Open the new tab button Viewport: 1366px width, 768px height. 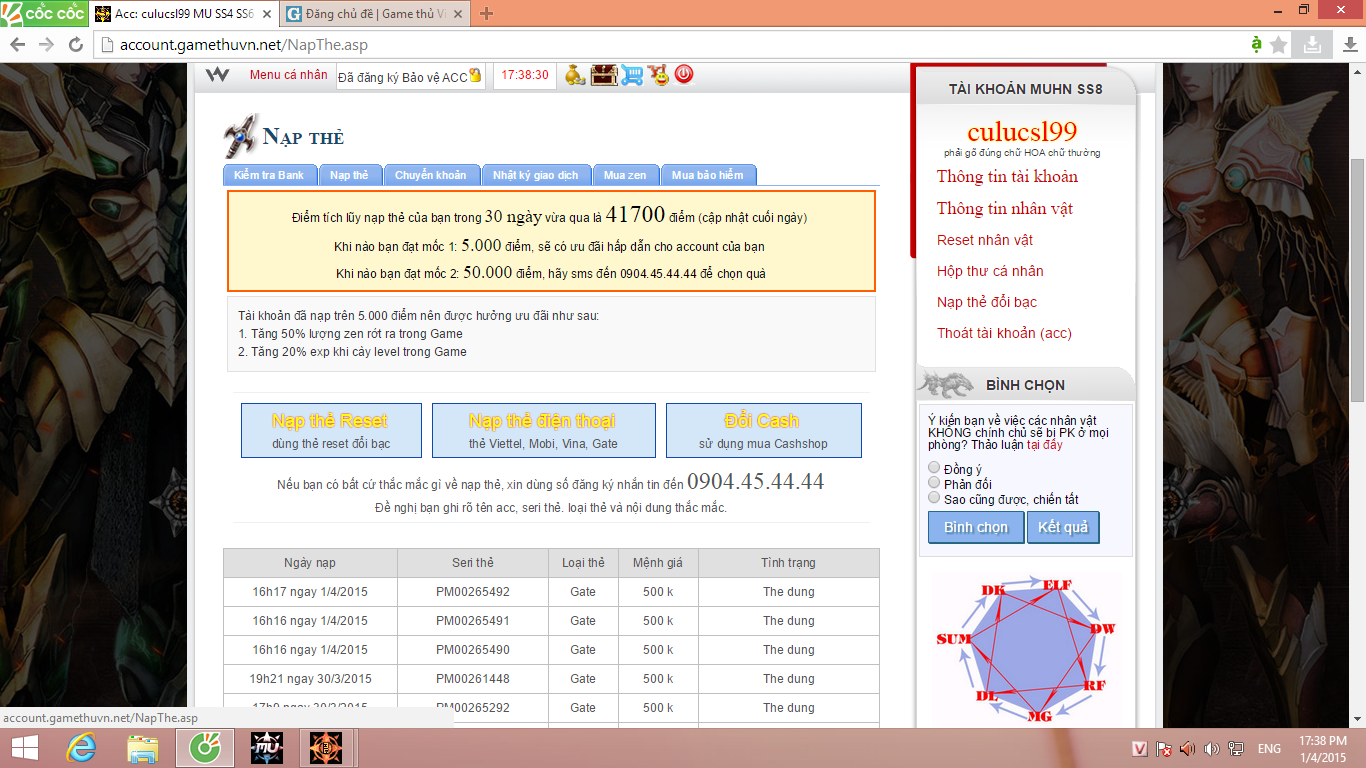click(487, 14)
